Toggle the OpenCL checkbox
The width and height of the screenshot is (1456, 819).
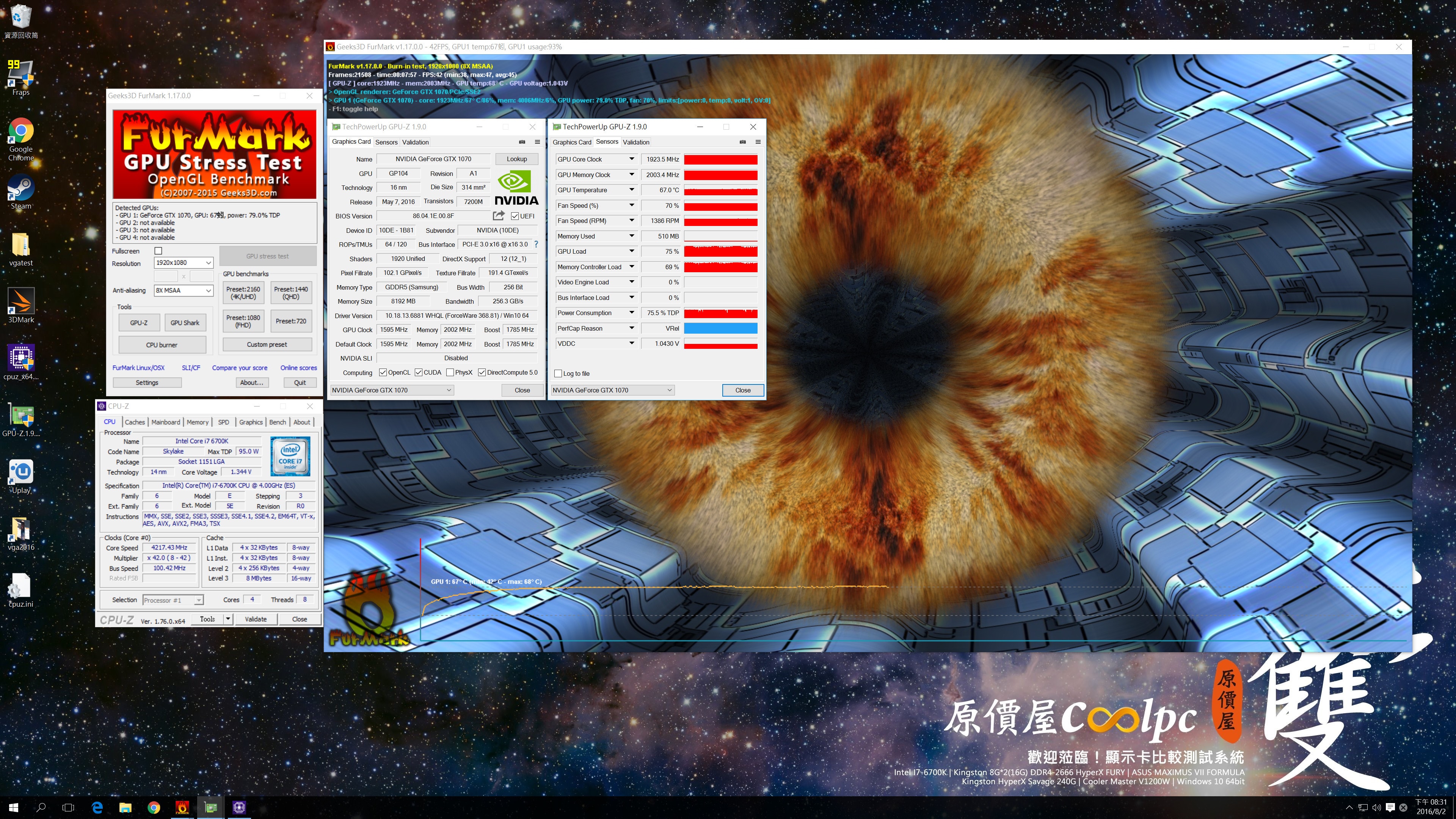(383, 372)
